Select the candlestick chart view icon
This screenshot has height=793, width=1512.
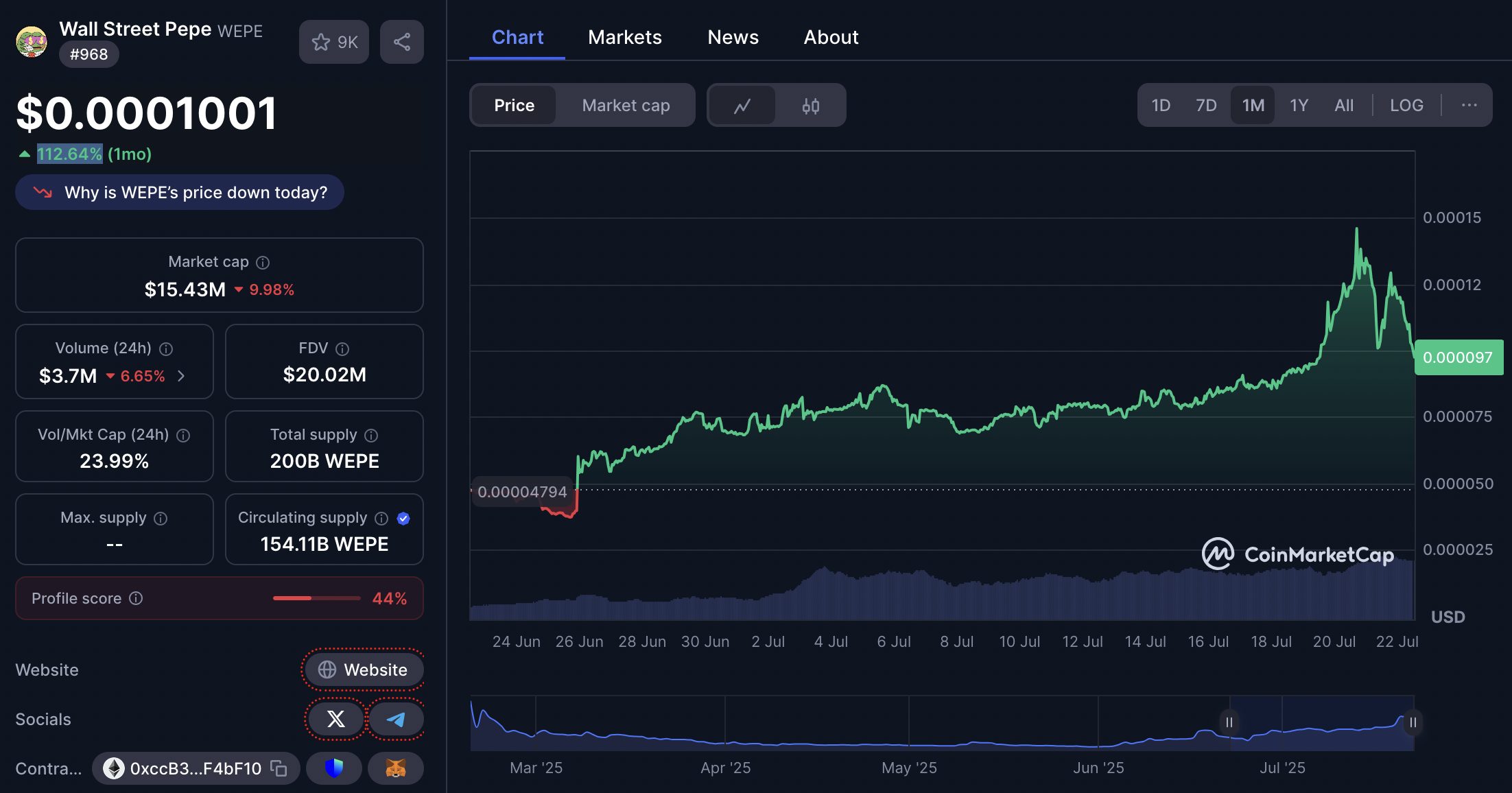[811, 106]
